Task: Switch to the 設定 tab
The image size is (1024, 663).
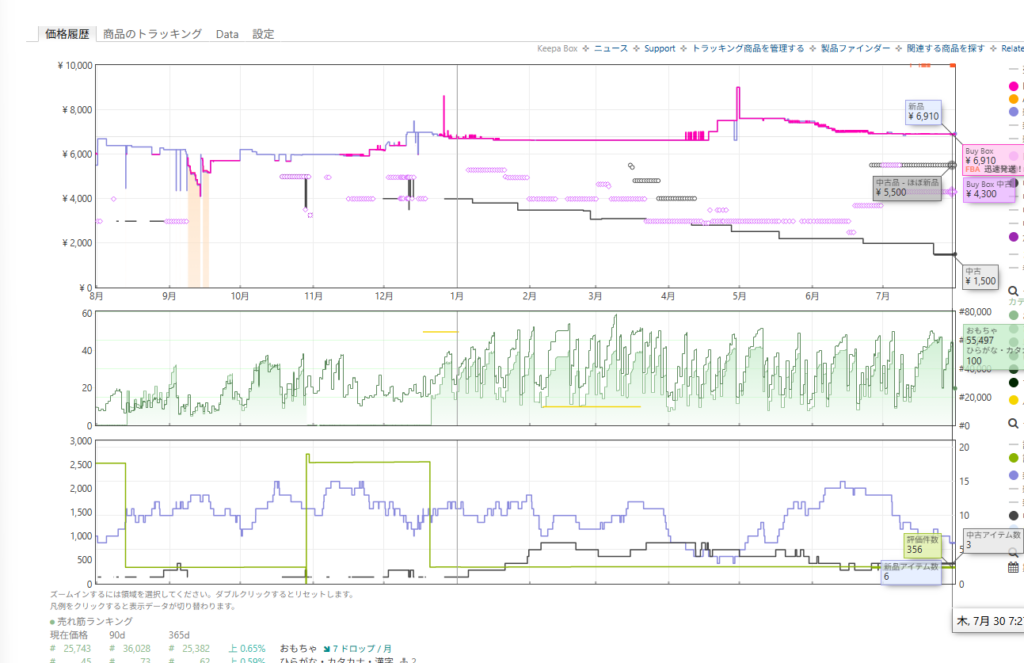Action: pyautogui.click(x=263, y=34)
